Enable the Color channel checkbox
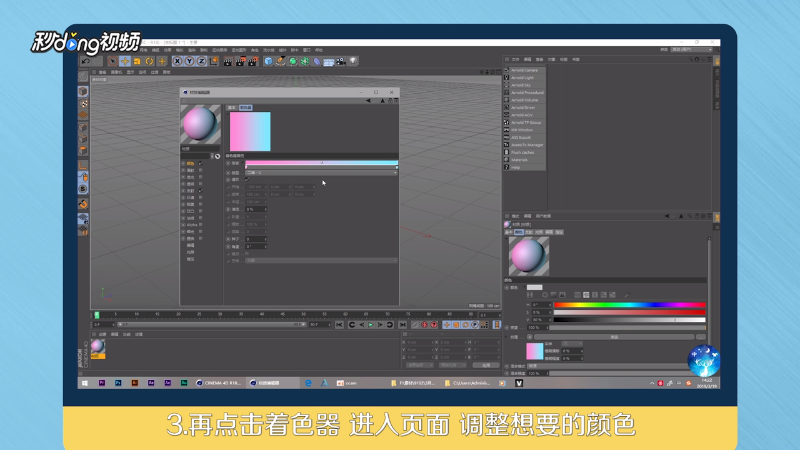 [201, 163]
